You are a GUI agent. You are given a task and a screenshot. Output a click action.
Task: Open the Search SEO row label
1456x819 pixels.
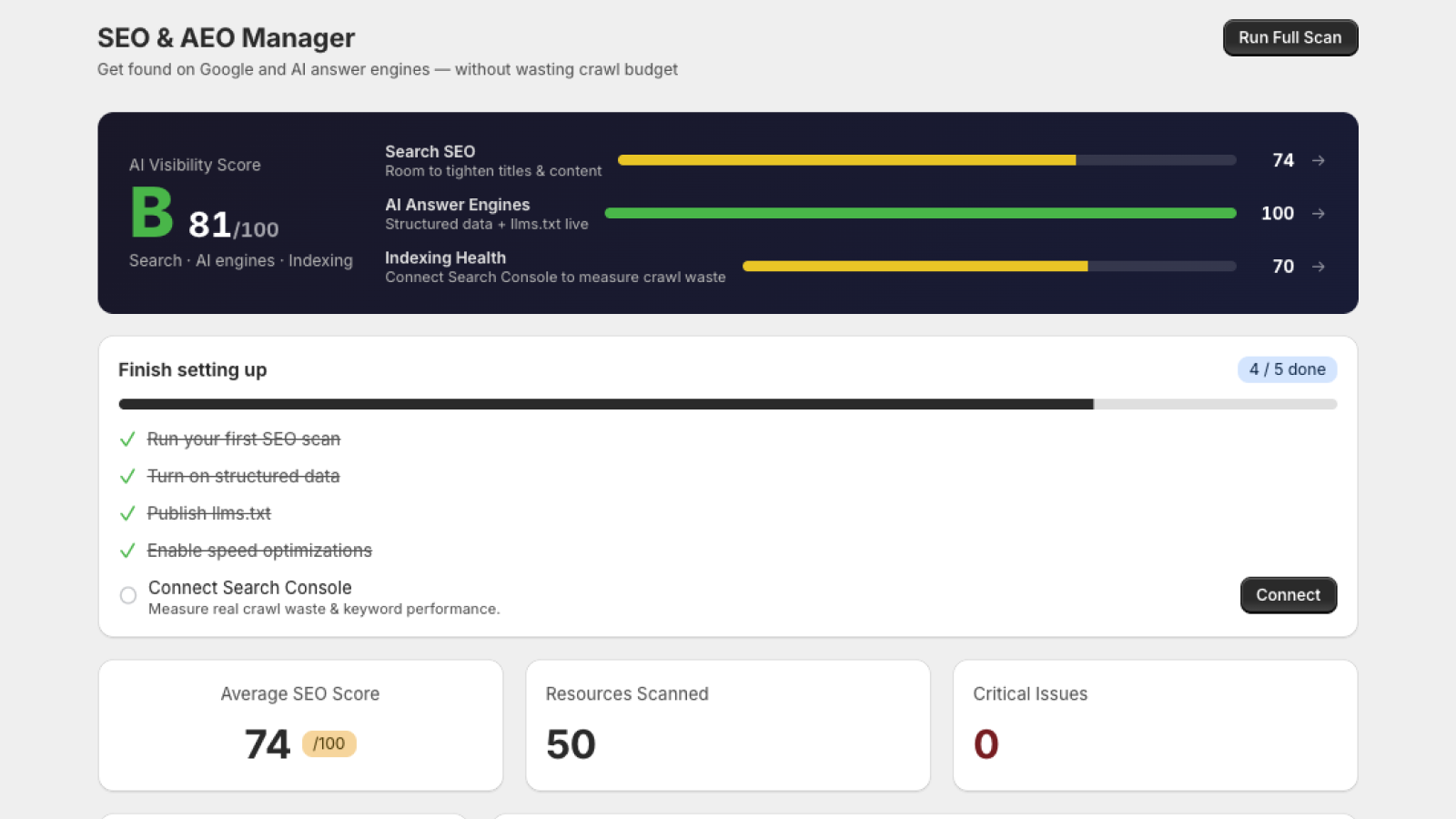point(430,152)
